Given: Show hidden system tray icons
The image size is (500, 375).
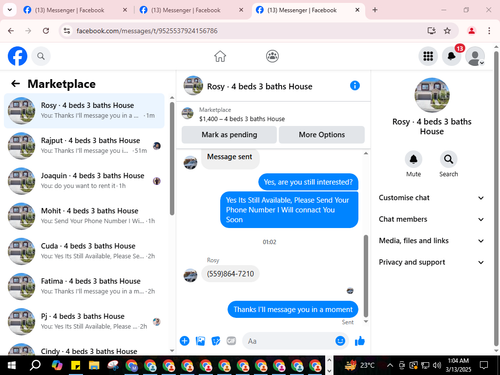Looking at the screenshot, I should pos(389,365).
